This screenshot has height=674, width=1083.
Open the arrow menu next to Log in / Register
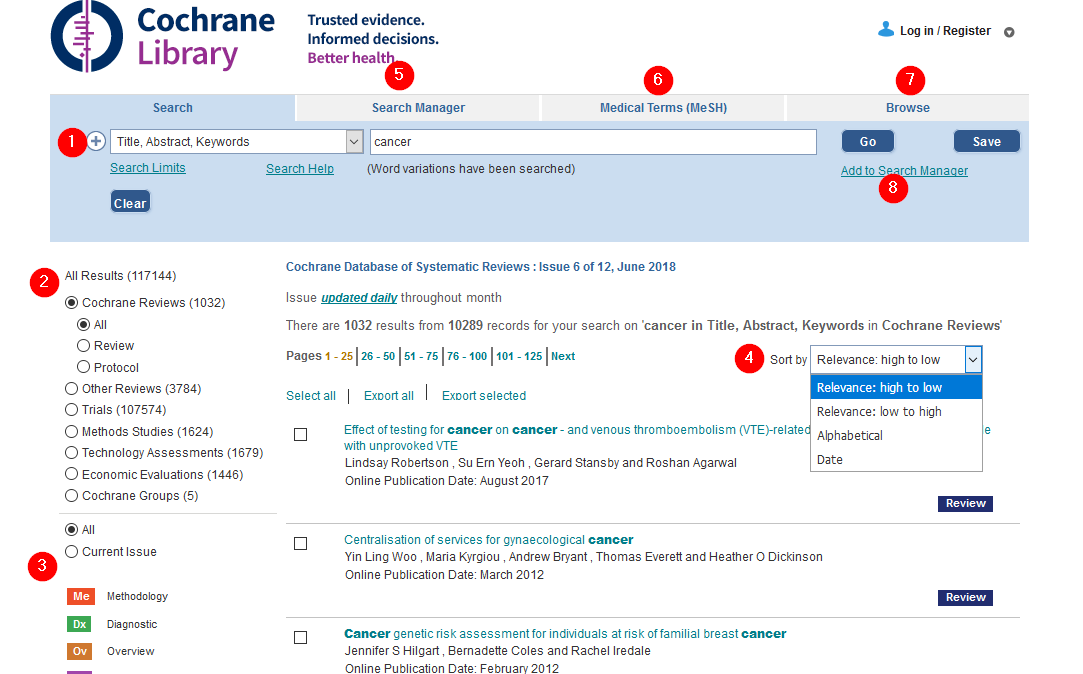(x=1009, y=32)
